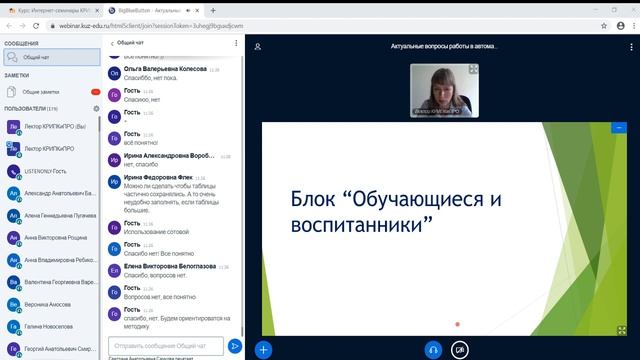Make the webcam video fullscreen

click(473, 69)
